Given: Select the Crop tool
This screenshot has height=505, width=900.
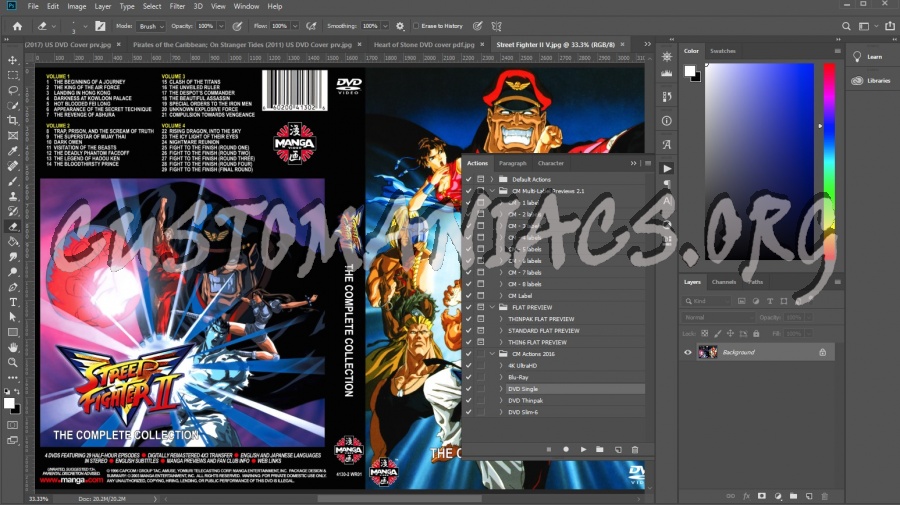Looking at the screenshot, I should (13, 121).
